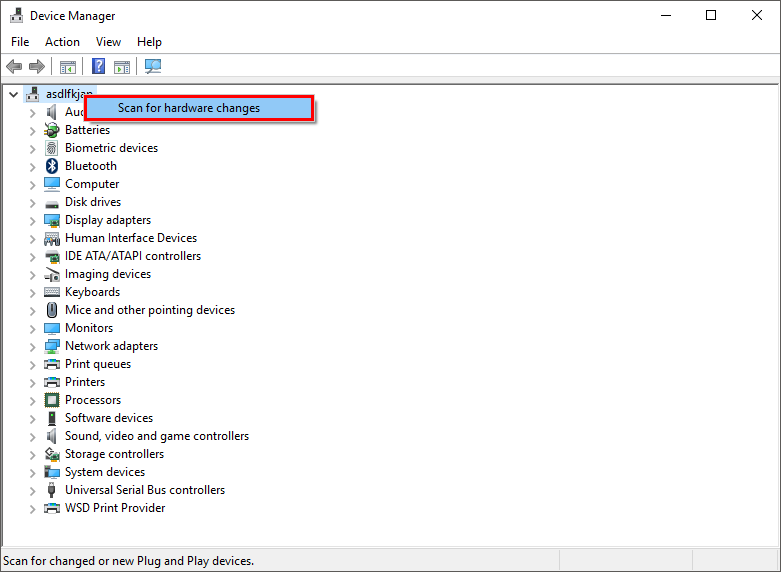Expand the Display adapters node
Screen dimensions: 781x572
coord(33,221)
